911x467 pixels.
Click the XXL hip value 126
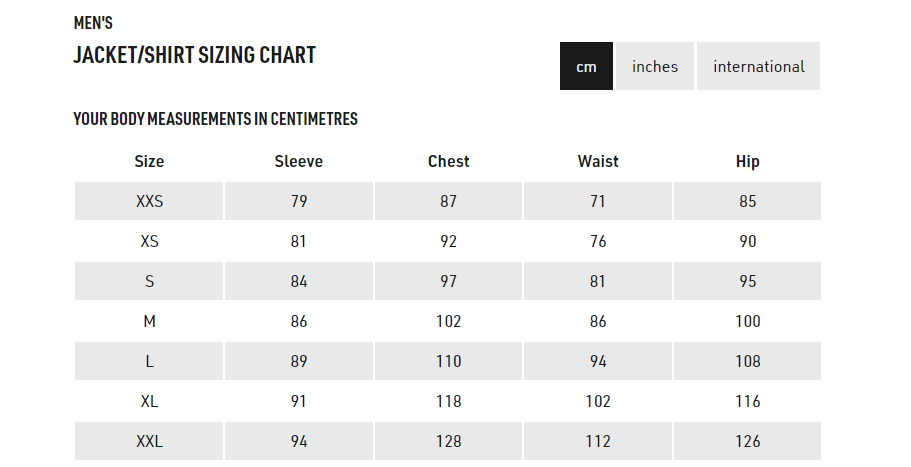click(747, 441)
